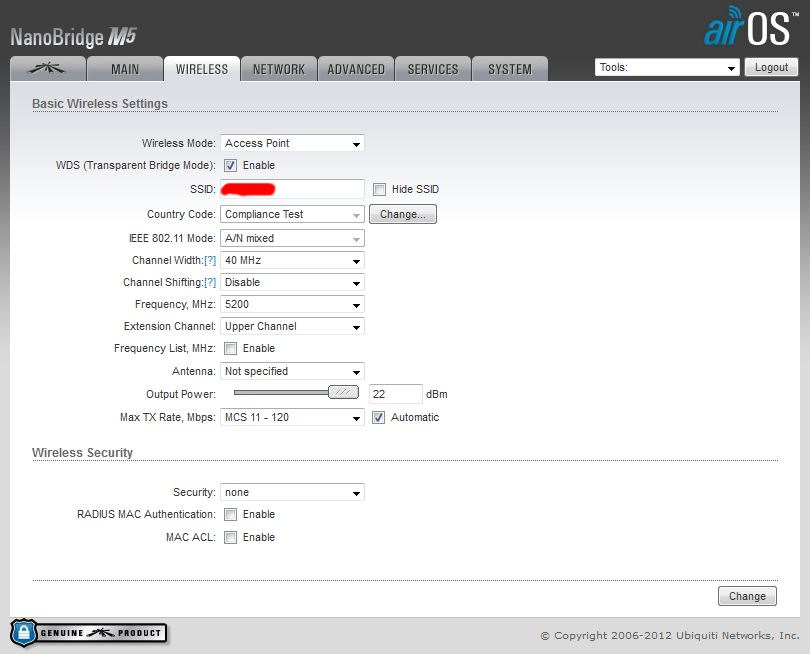Open the SYSTEM tab
The image size is (810, 654).
pos(510,69)
